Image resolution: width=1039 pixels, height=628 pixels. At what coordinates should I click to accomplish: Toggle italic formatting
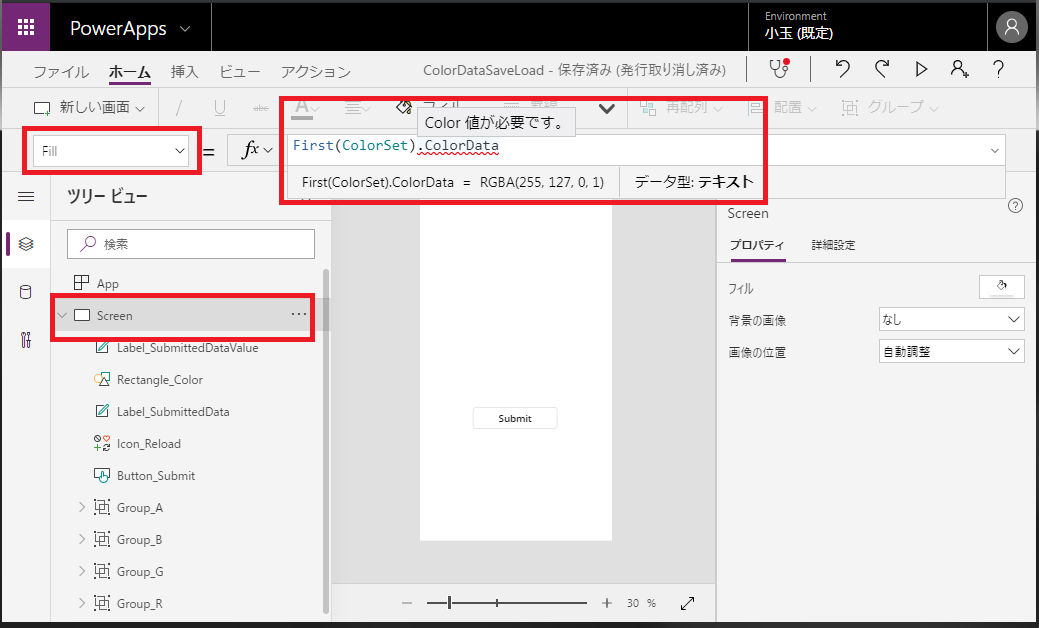point(179,107)
